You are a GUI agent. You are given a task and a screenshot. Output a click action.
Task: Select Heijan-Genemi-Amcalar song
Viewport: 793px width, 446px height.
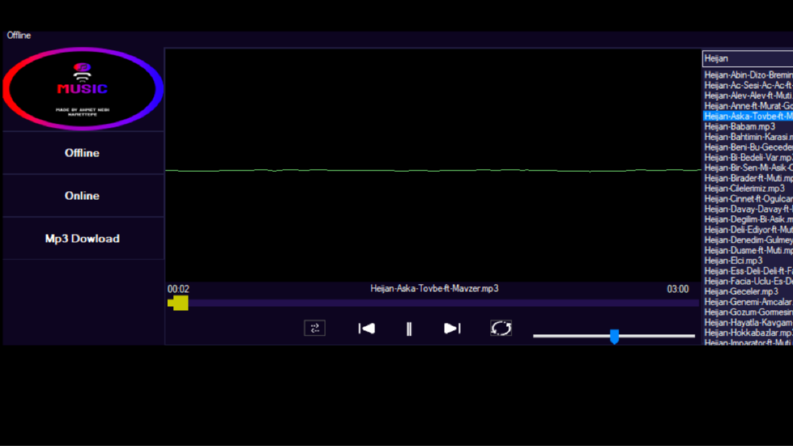tap(748, 302)
